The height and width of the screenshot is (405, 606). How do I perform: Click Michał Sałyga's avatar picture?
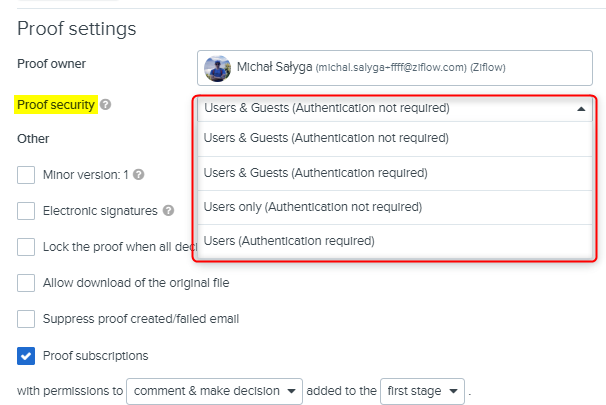[217, 68]
